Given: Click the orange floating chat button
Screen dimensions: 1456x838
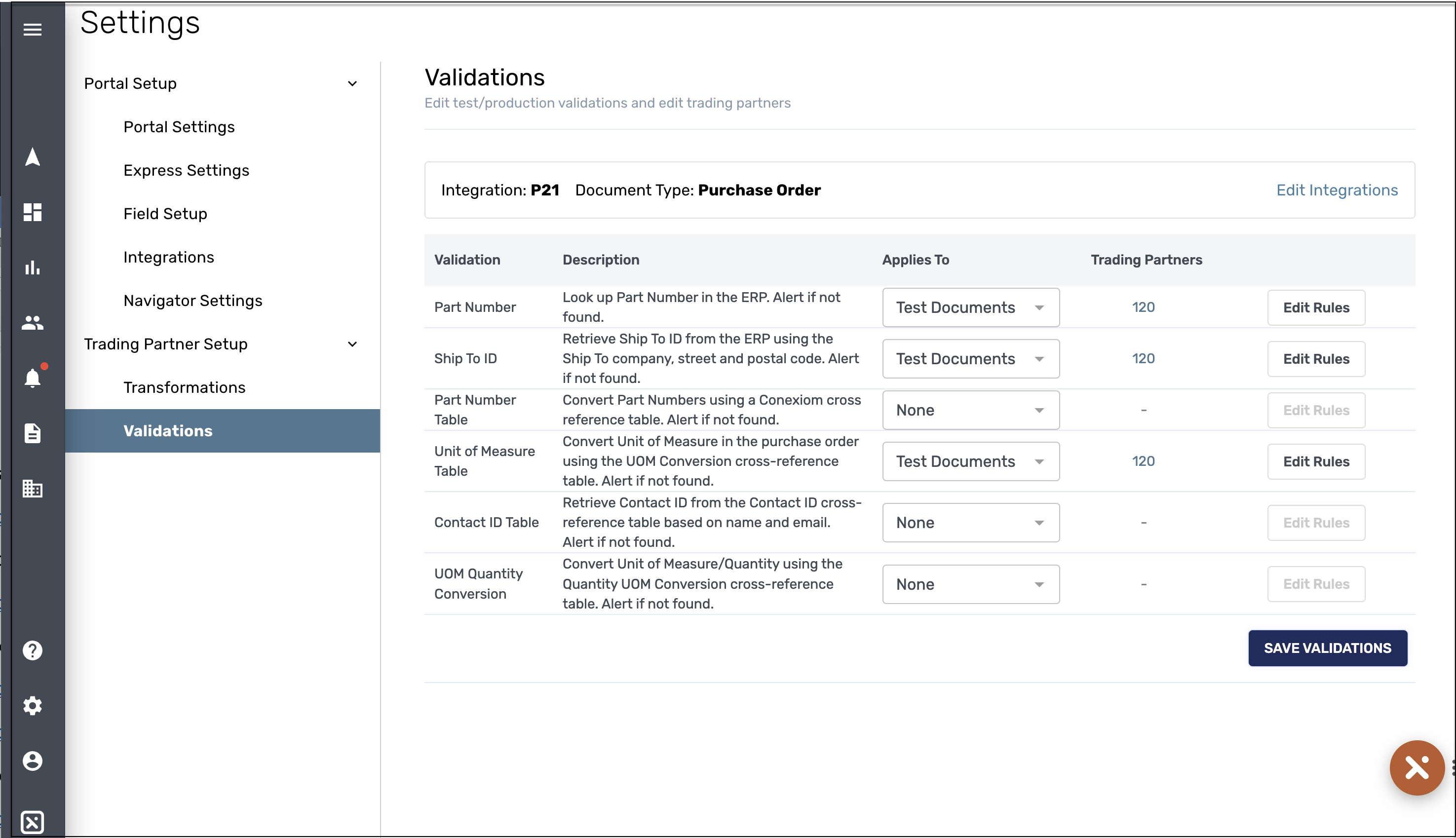Looking at the screenshot, I should point(1417,767).
